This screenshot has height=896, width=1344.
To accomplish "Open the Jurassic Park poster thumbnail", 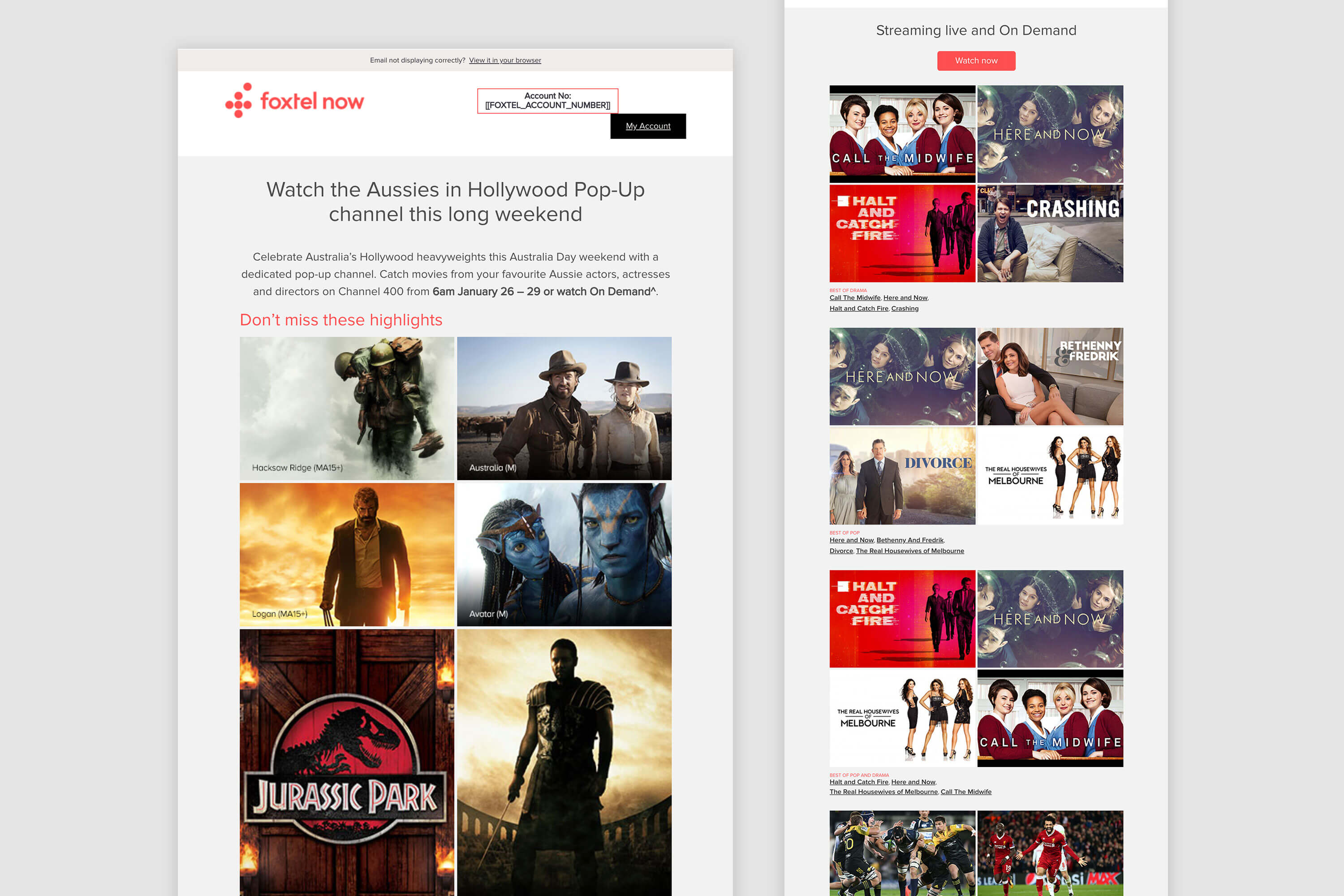I will pyautogui.click(x=347, y=762).
